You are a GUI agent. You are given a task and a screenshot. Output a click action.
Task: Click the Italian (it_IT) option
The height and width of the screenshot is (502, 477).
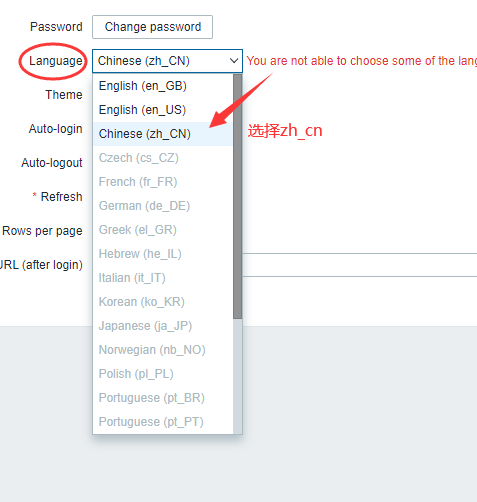point(163,278)
